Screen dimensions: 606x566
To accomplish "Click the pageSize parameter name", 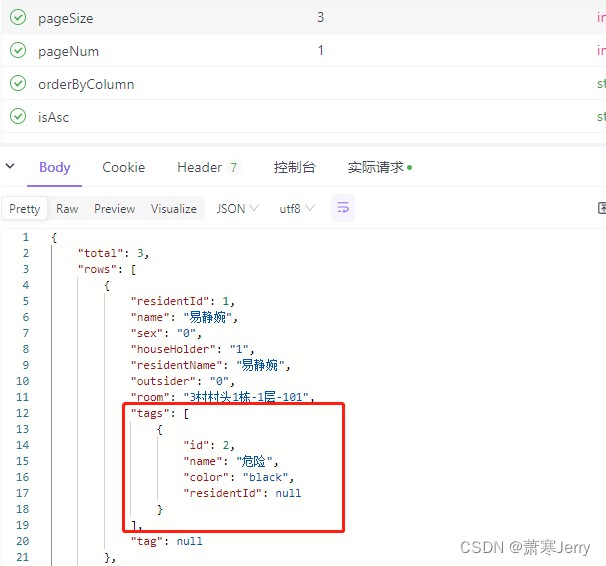I will (x=66, y=18).
